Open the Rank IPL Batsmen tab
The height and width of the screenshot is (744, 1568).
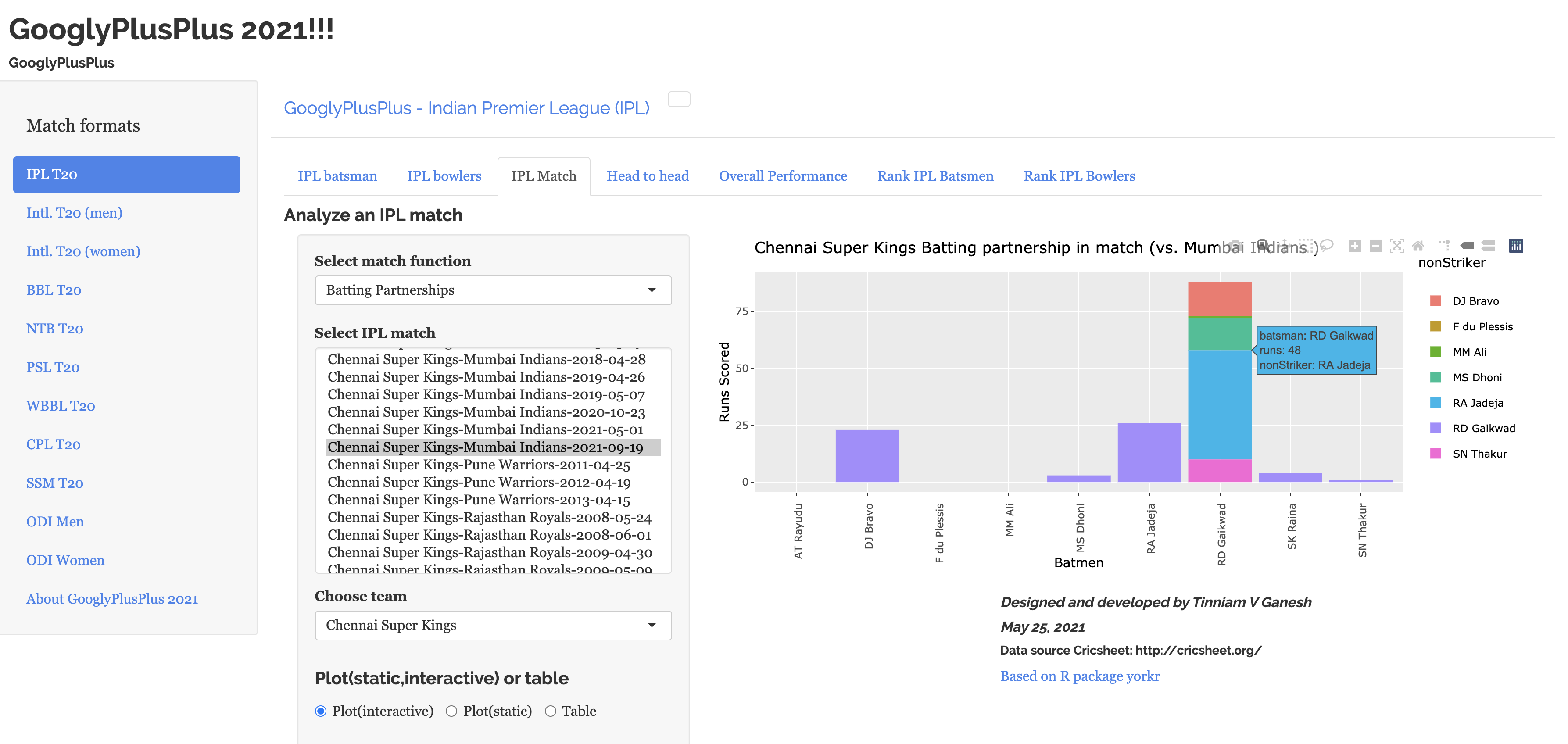(x=935, y=176)
